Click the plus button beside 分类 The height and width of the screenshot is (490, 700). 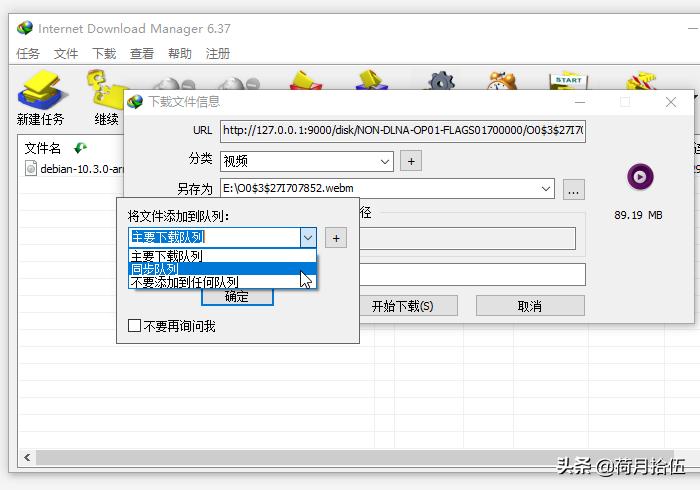point(411,161)
